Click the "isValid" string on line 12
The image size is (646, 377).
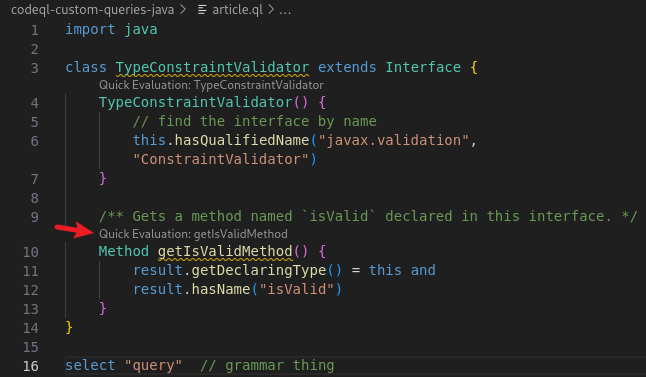[x=296, y=289]
